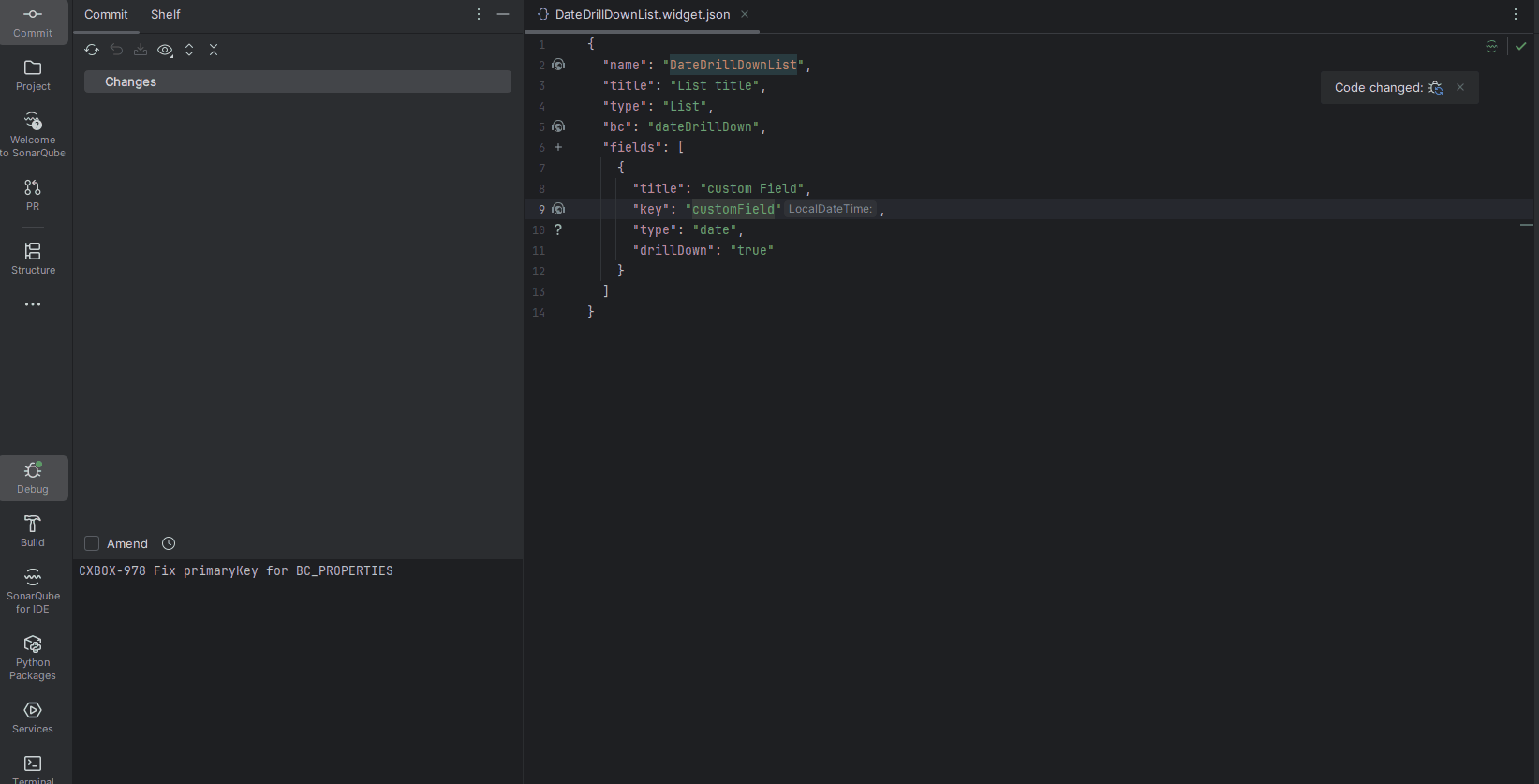Open the Debug tool window
Screen dimensions: 1539x784
(x=33, y=478)
